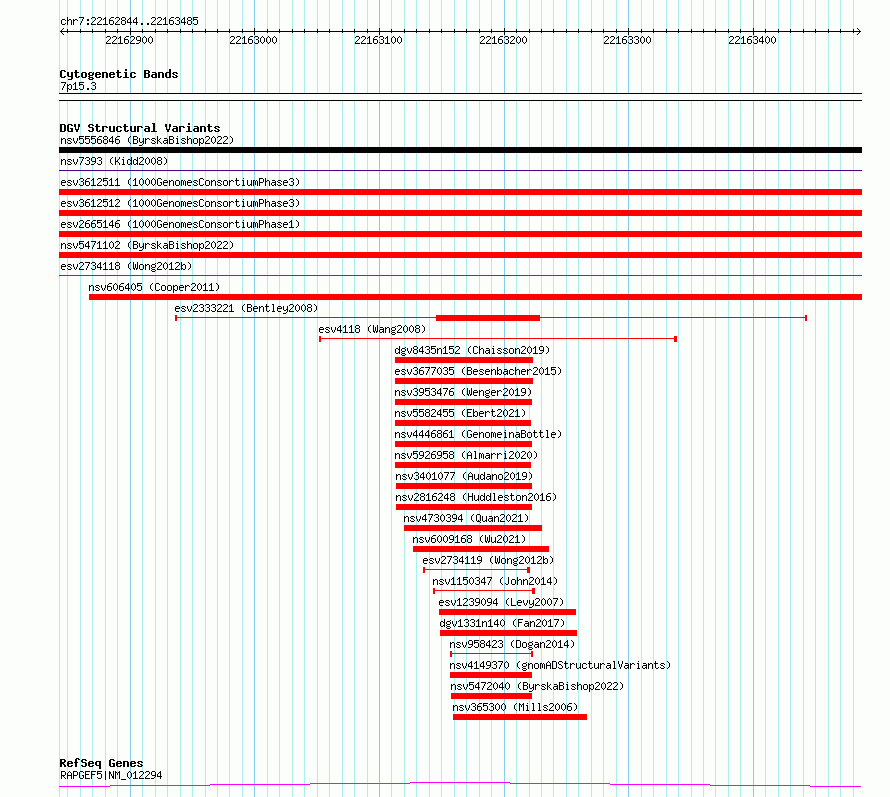Open nsv606405 (Cooper2011) variant
Screen dimensions: 890x797
(154, 287)
